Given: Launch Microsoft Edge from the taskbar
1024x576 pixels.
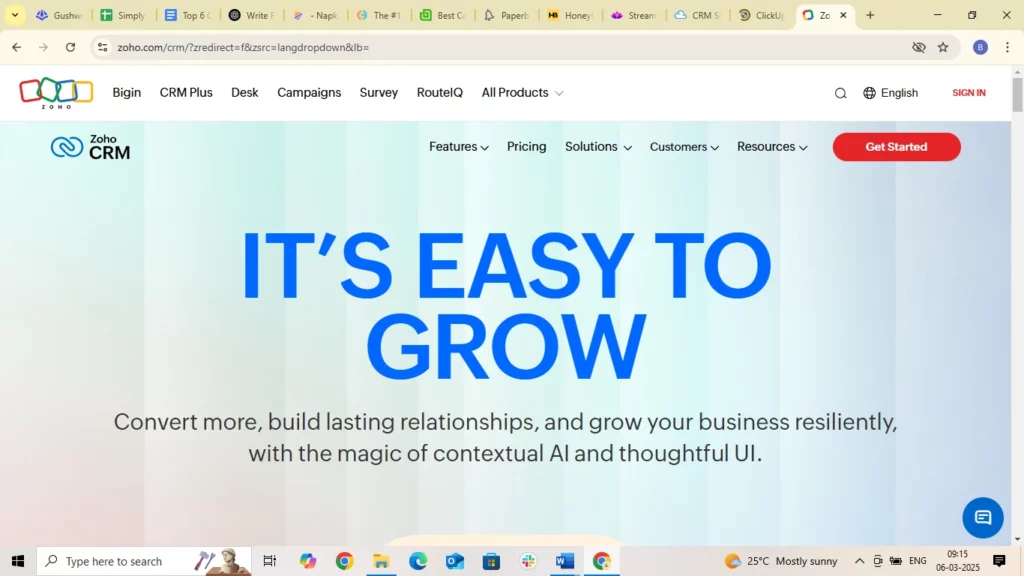Looking at the screenshot, I should pyautogui.click(x=418, y=561).
